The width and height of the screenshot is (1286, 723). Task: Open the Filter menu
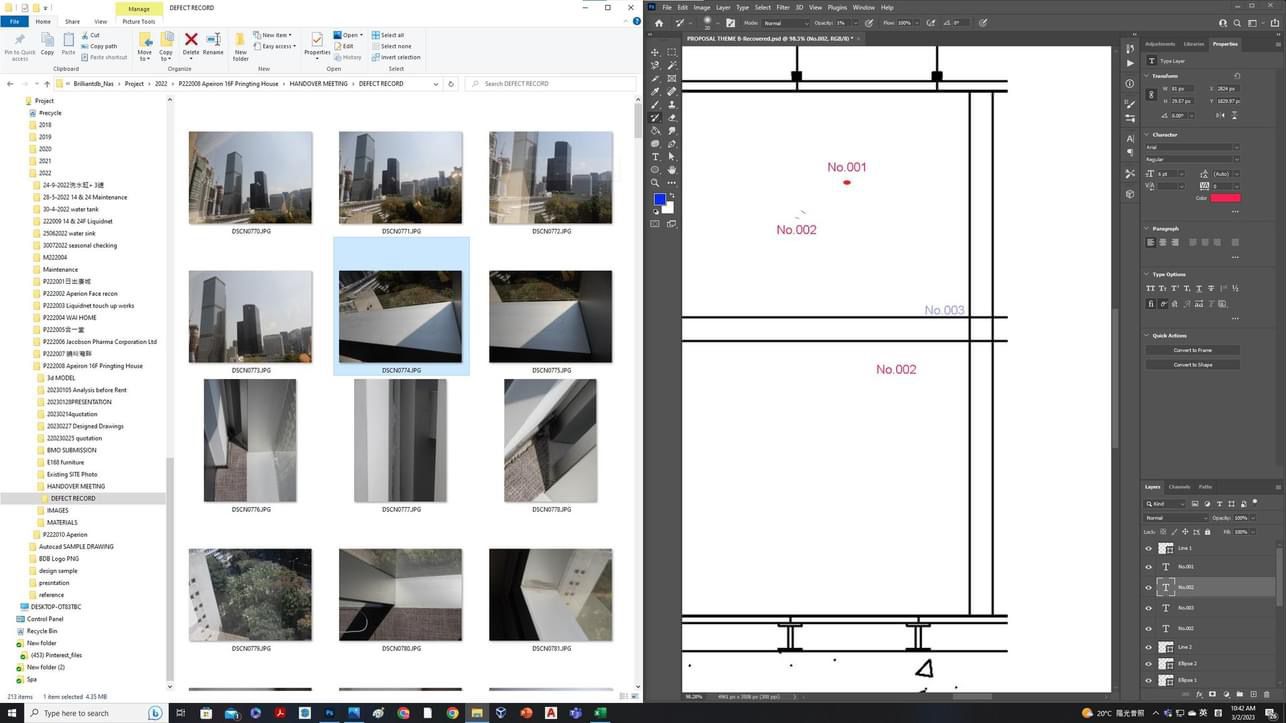(783, 7)
